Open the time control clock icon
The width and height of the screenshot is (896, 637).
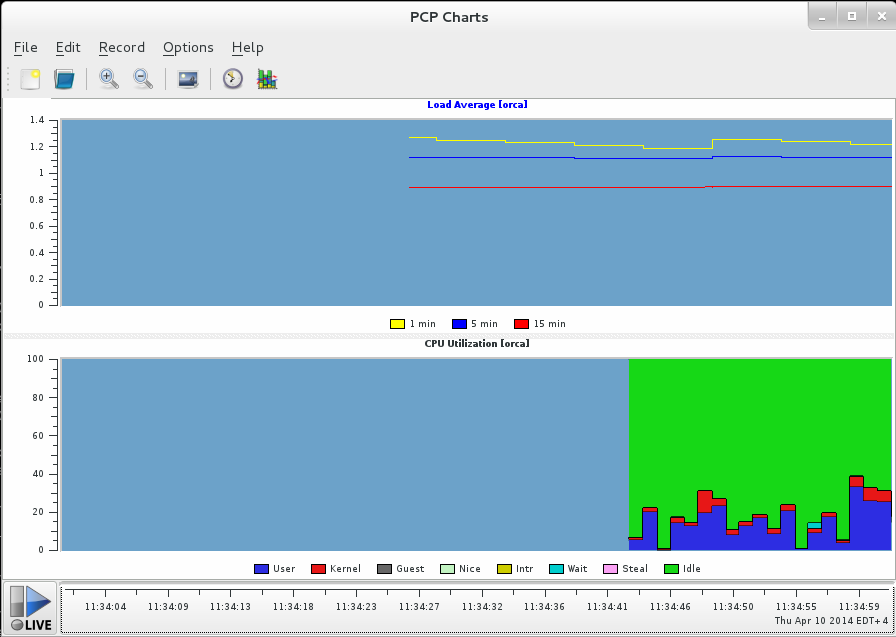tap(232, 78)
